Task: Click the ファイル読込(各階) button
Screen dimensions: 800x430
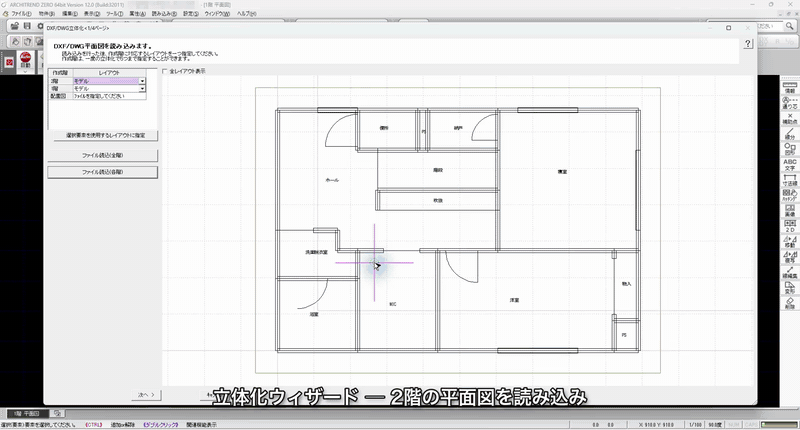Action: coord(103,172)
